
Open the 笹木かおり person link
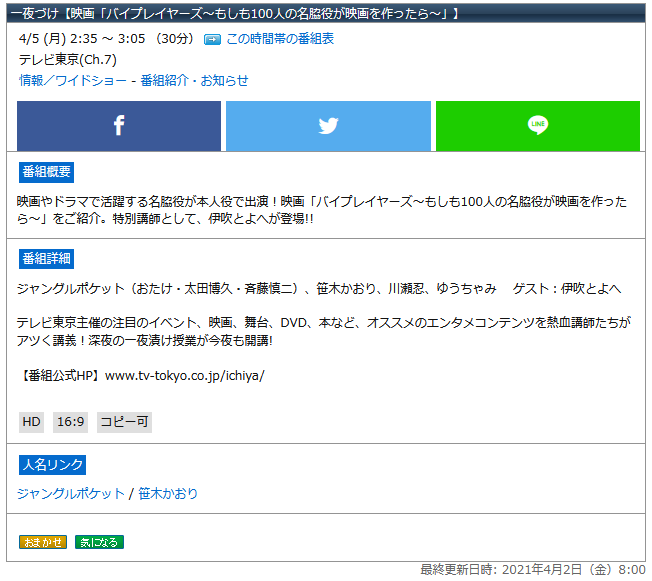pos(168,493)
